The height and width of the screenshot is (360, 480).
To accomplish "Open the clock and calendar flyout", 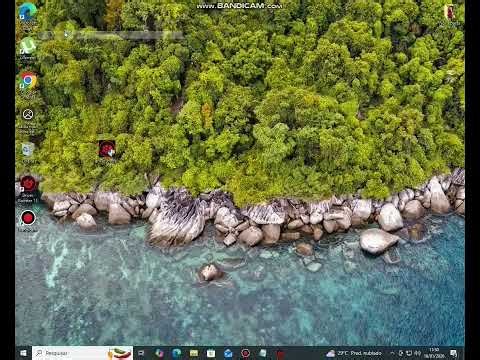I will tap(434, 353).
